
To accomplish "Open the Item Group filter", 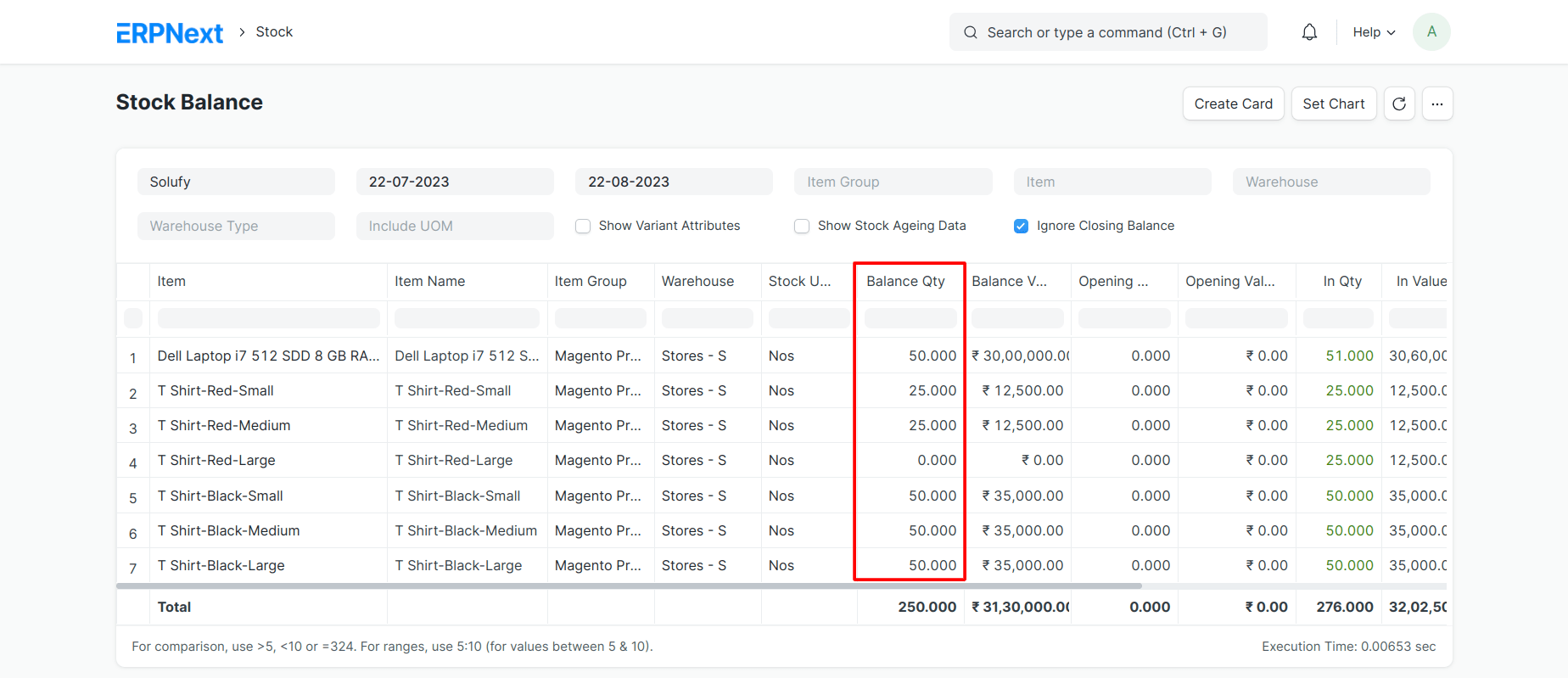I will [x=893, y=182].
